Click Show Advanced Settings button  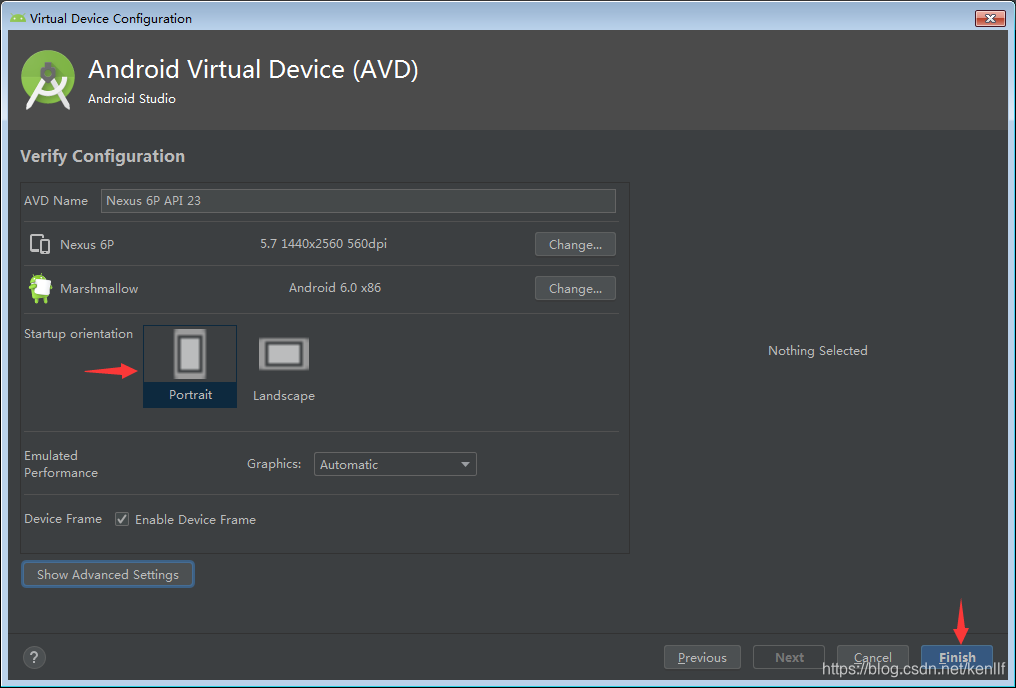[108, 574]
